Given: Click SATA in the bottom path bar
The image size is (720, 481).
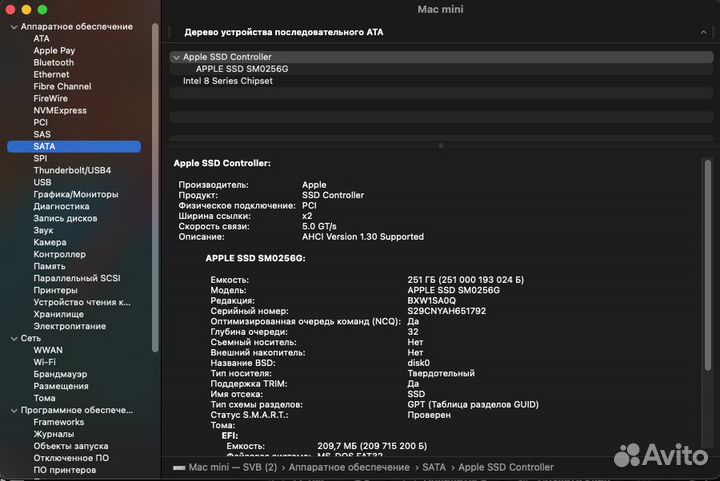Looking at the screenshot, I should [433, 467].
